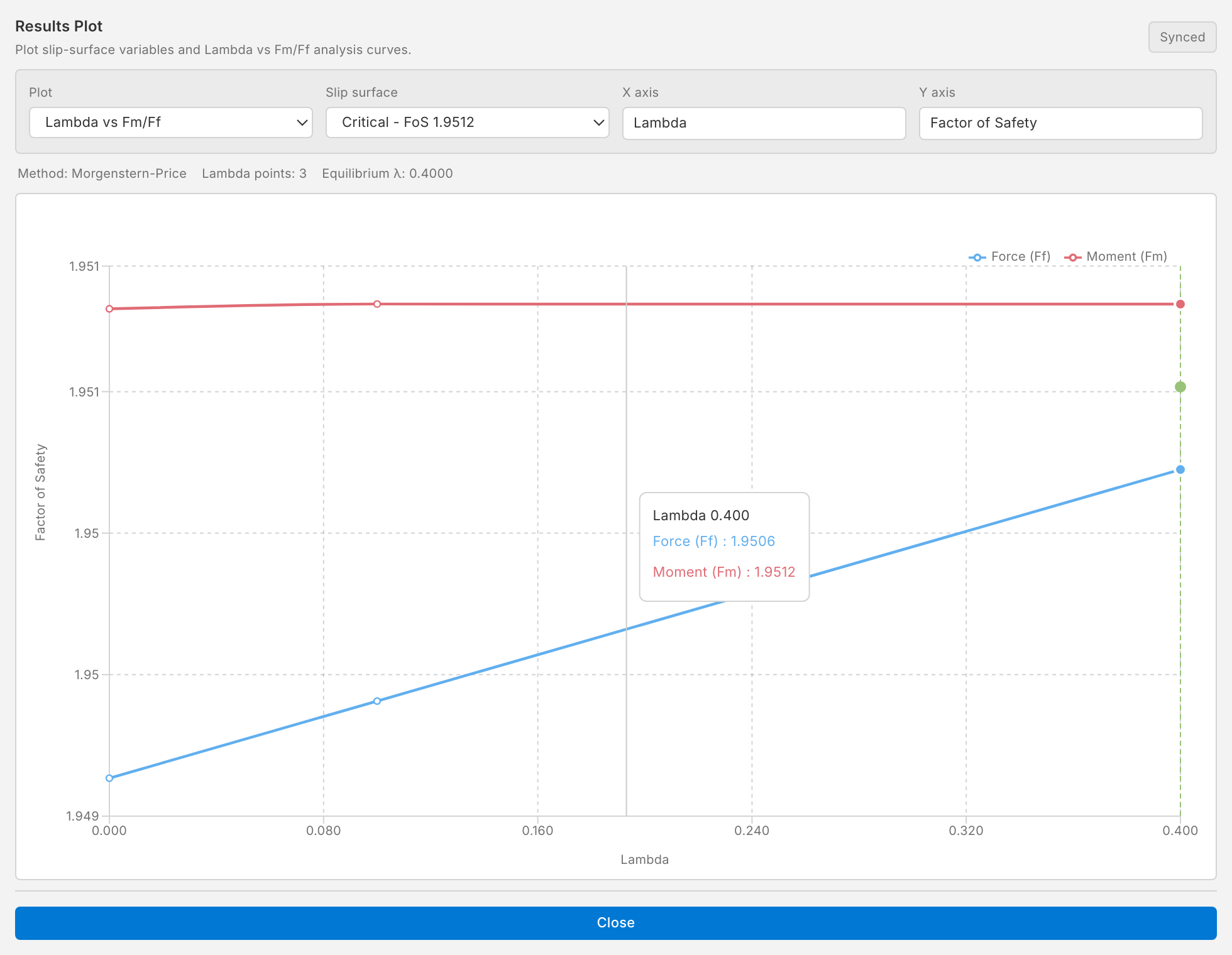Click x-axis tick label 0.240

752,831
